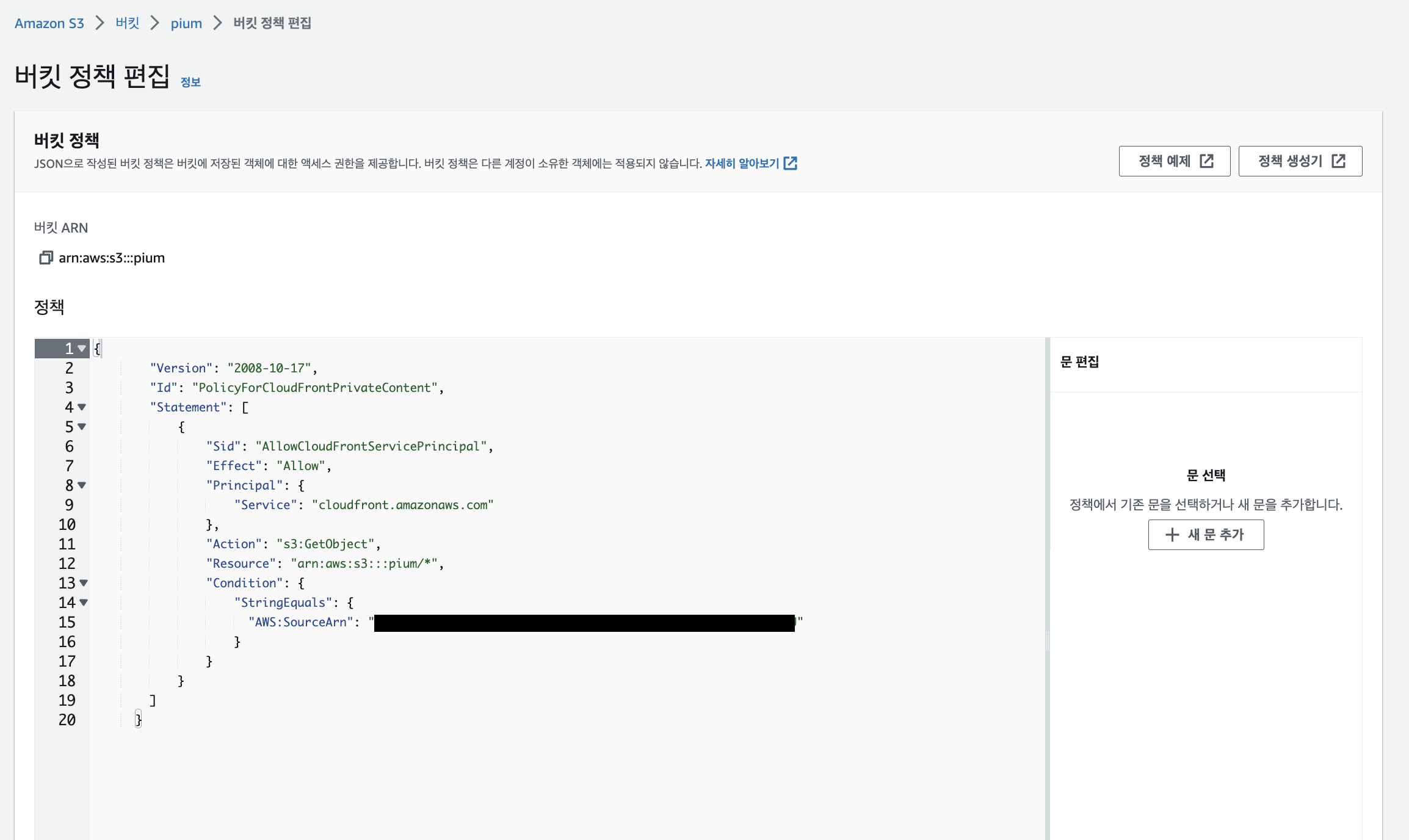Fold StringEquals block at line 14
The image size is (1409, 840).
click(84, 603)
